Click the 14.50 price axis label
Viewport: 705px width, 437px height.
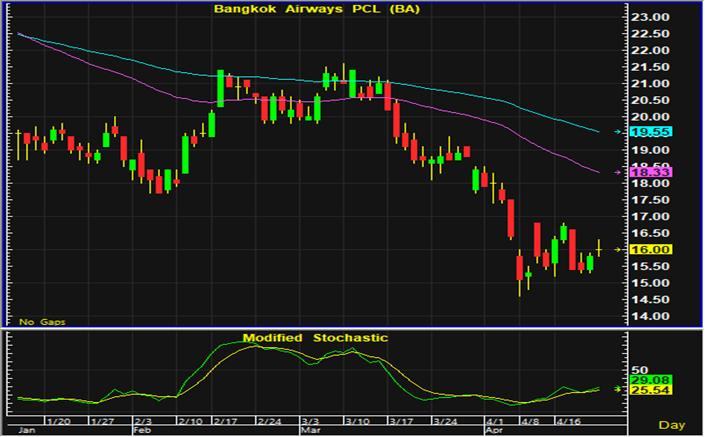(x=650, y=300)
